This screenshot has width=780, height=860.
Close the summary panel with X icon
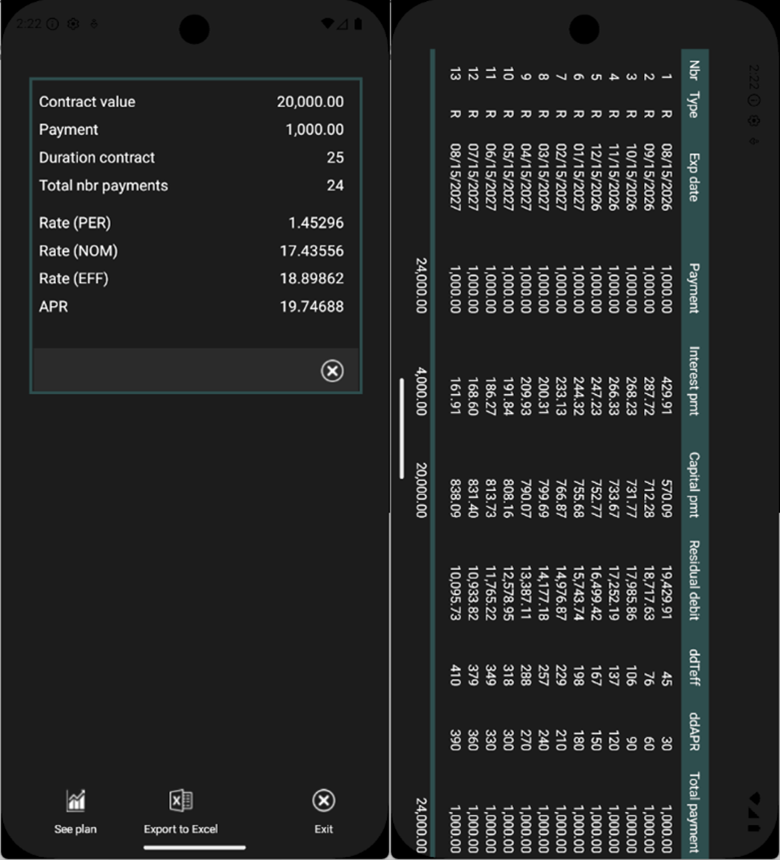coord(332,371)
